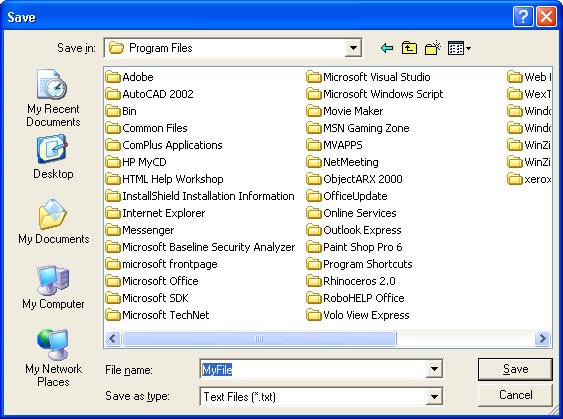Create a new folder
Screen dimensions: 563x419
click(x=433, y=48)
